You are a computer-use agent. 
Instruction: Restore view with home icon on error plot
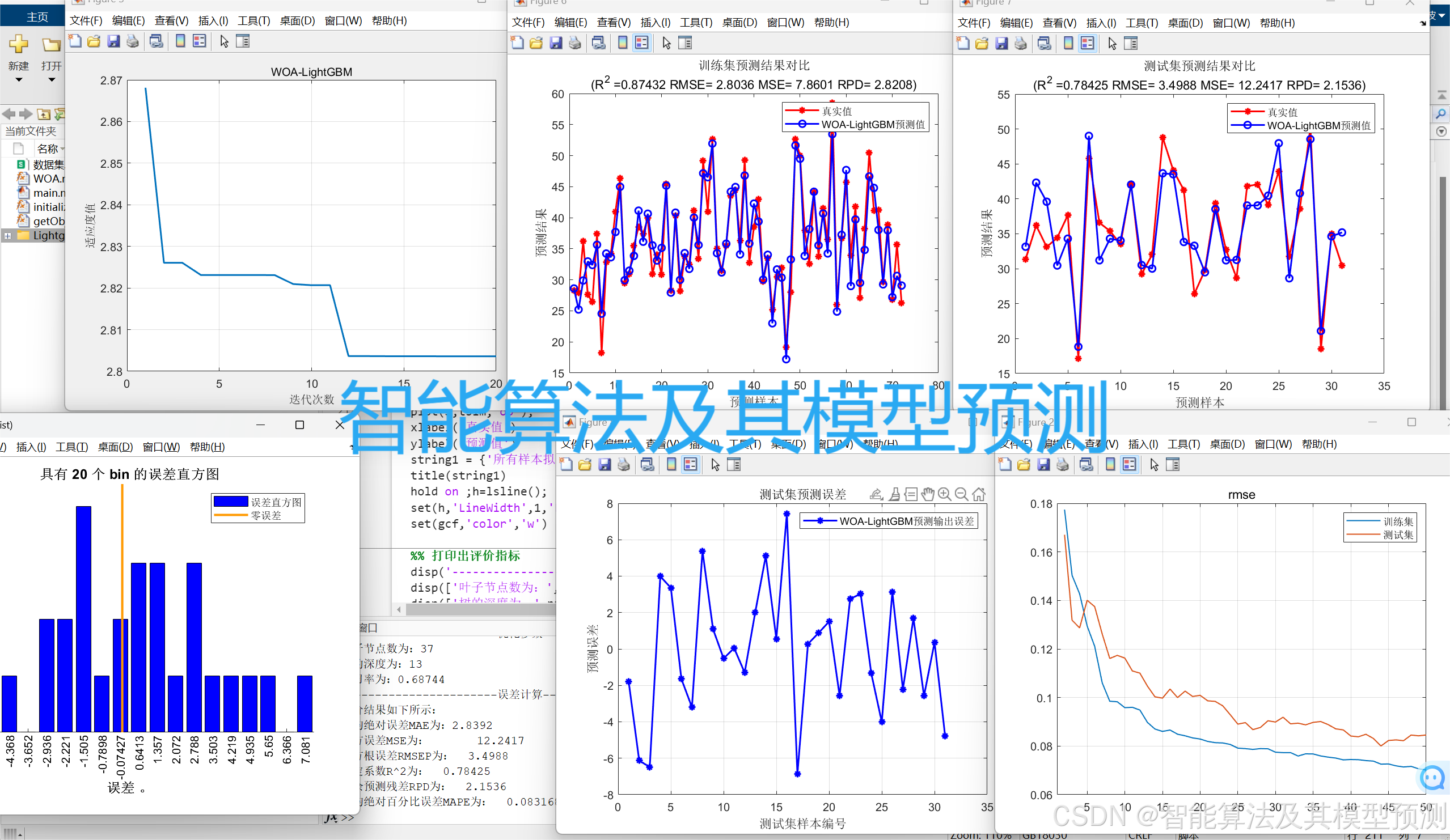[979, 494]
